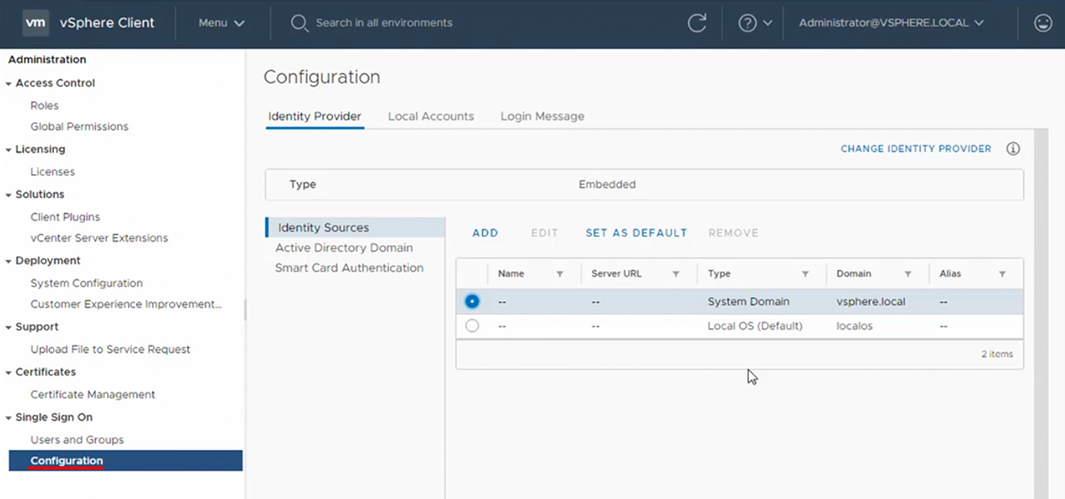Click the localos domain cell
This screenshot has height=499, width=1065.
(x=854, y=326)
